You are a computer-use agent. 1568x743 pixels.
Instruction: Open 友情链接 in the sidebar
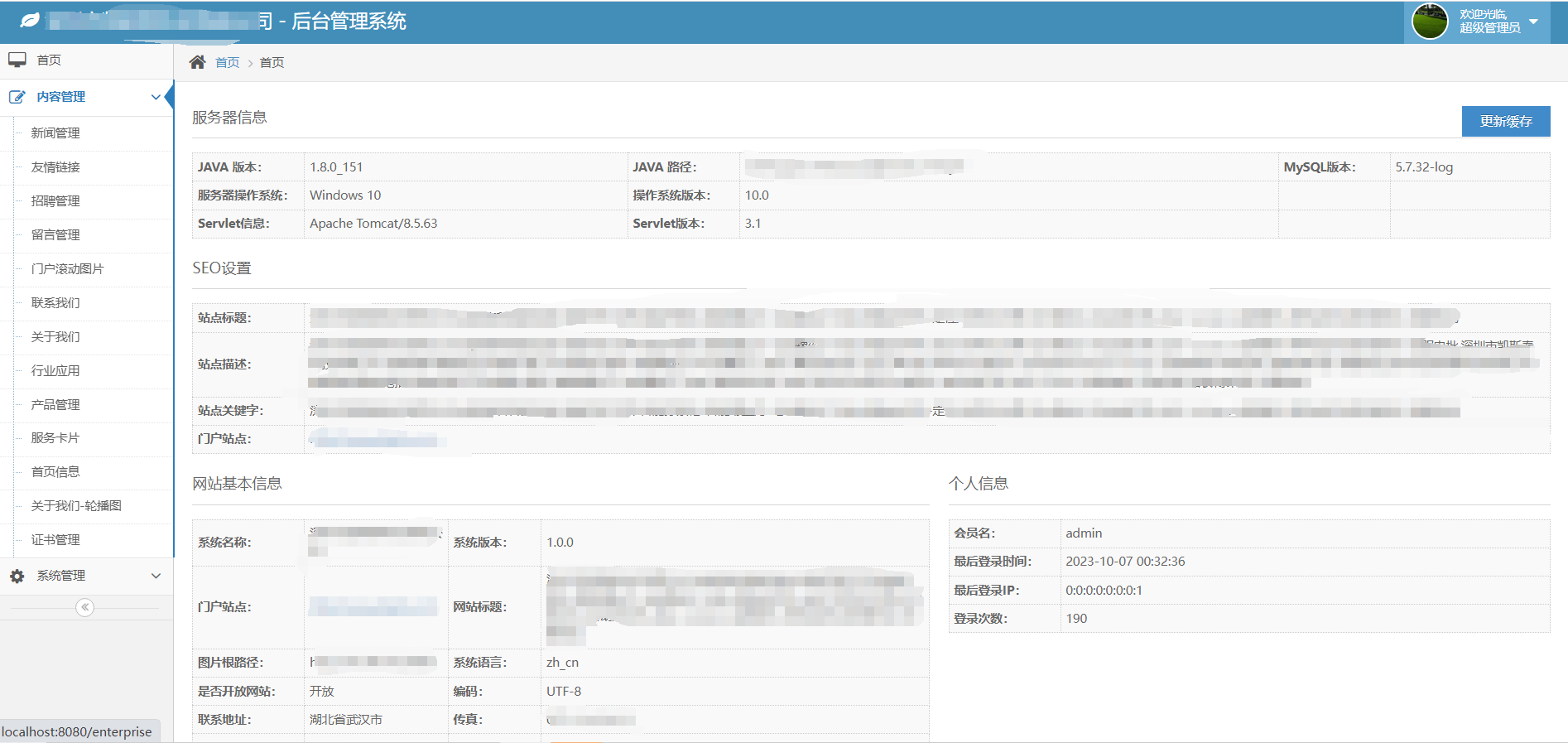[55, 166]
